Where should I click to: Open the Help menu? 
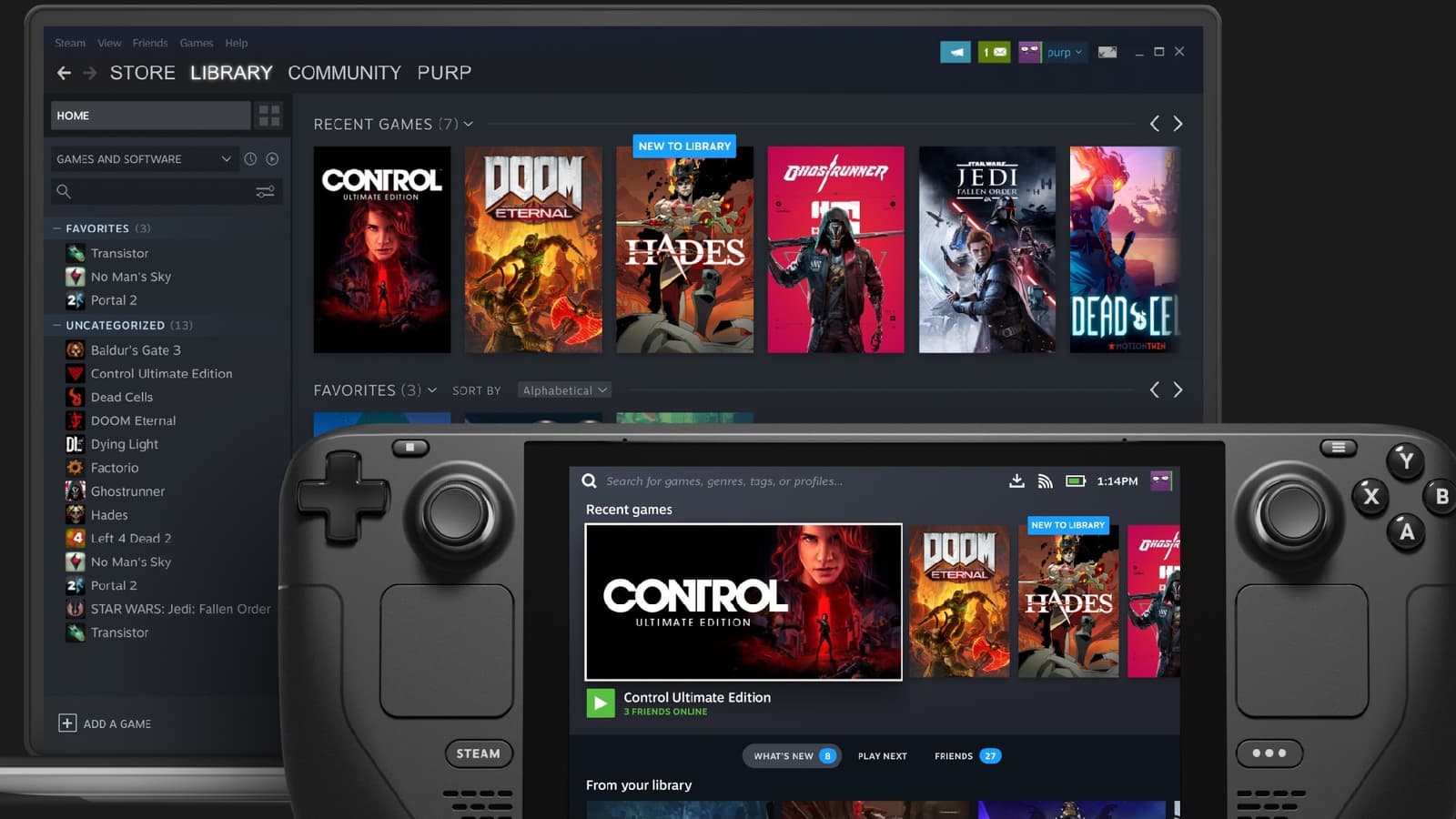237,43
